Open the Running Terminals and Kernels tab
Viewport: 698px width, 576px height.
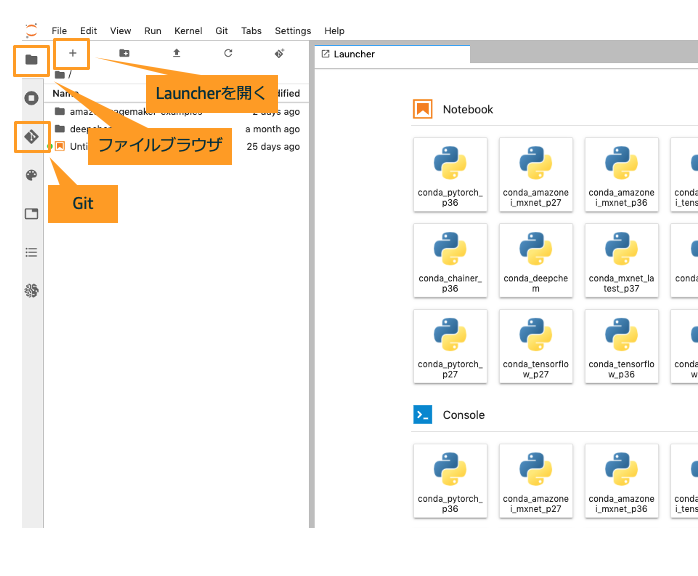tap(31, 98)
